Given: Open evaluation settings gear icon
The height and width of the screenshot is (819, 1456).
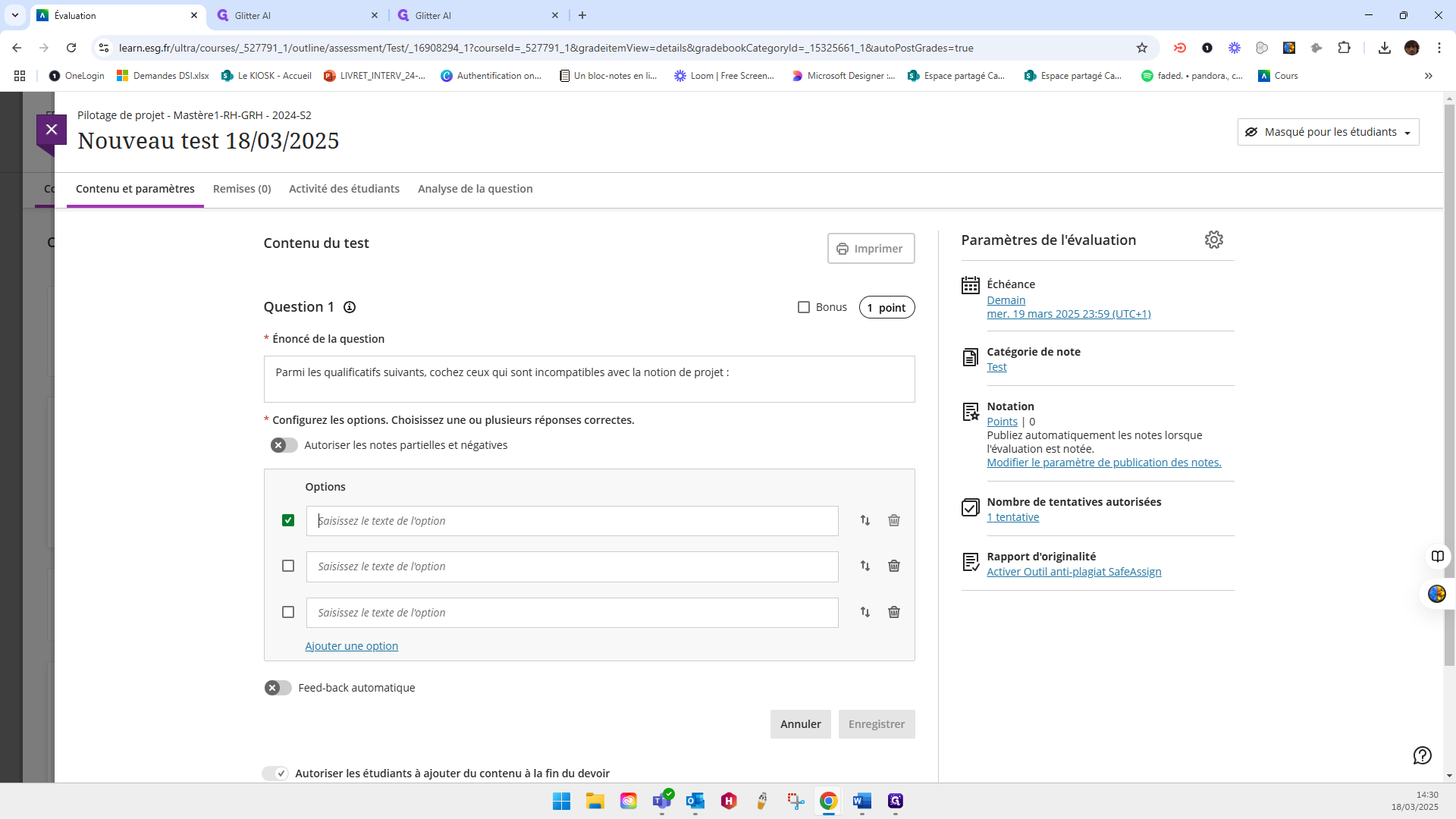Looking at the screenshot, I should pos(1214,240).
